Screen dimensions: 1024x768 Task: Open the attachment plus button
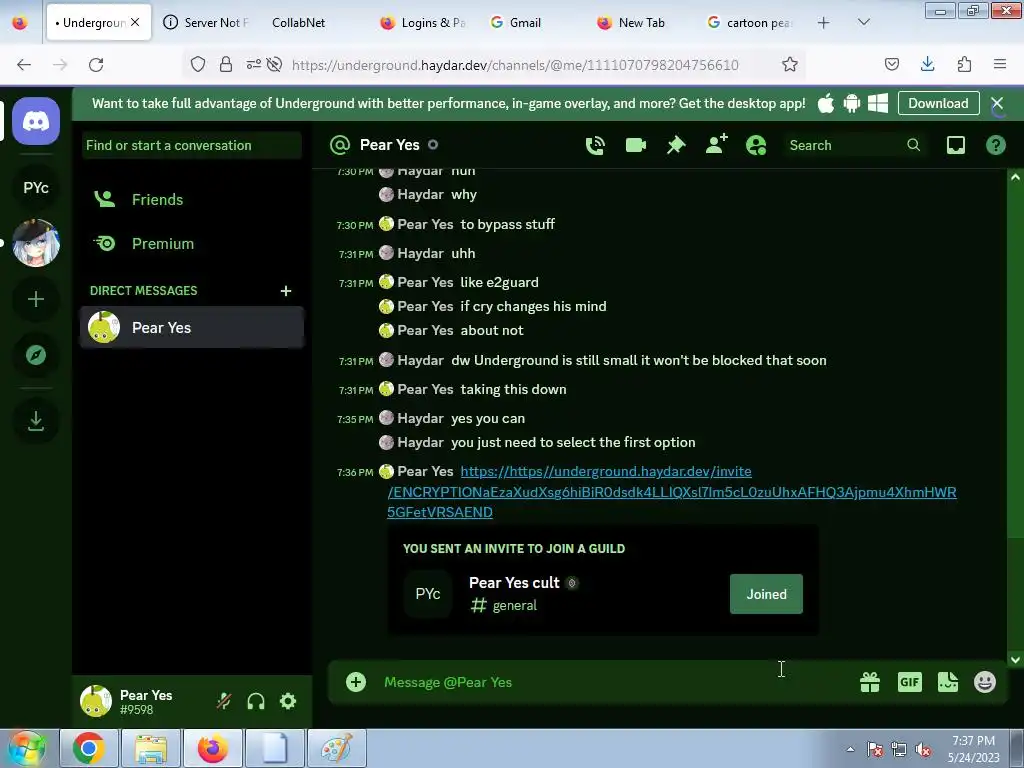[356, 682]
